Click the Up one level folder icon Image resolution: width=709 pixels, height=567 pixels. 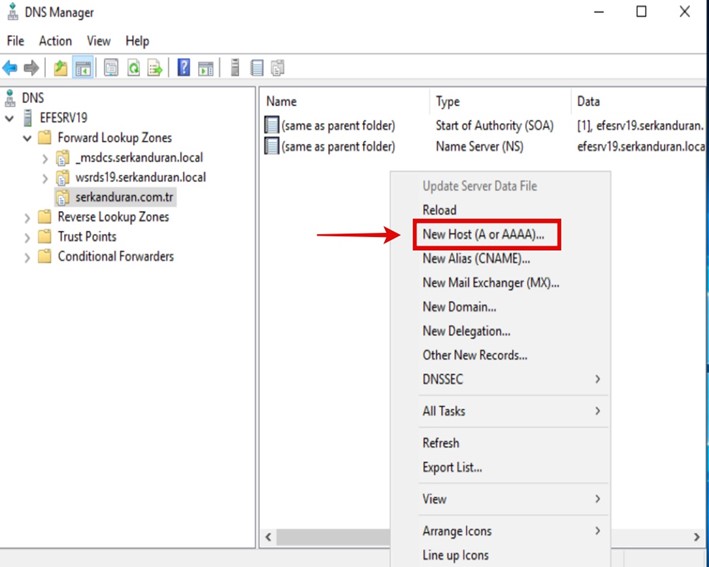click(x=60, y=68)
